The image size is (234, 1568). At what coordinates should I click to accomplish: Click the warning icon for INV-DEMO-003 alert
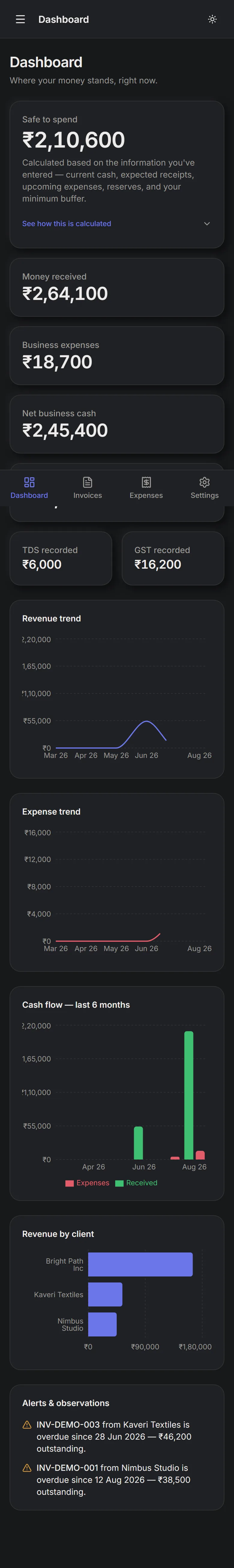pyautogui.click(x=27, y=1425)
